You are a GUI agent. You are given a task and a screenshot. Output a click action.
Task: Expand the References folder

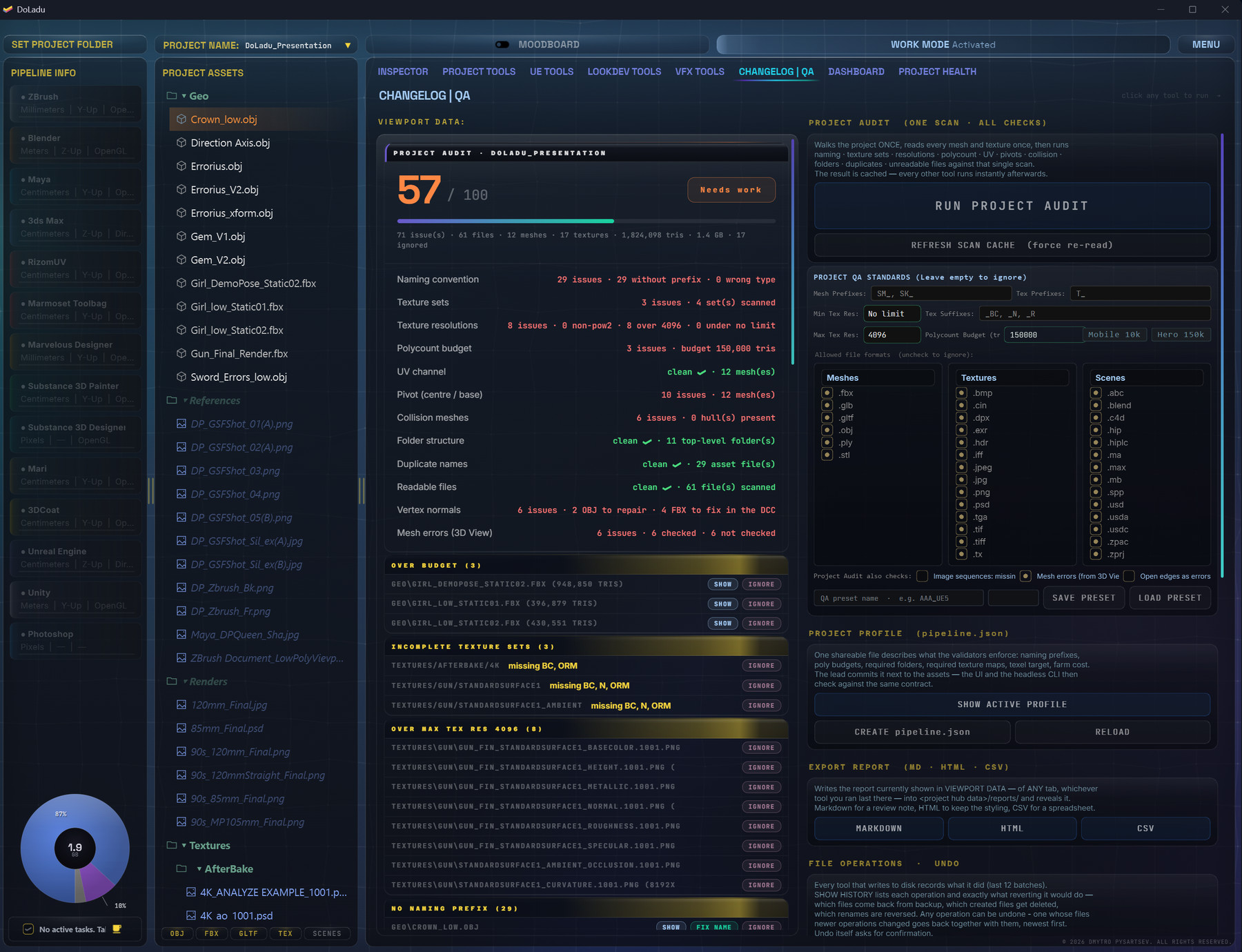[x=185, y=400]
